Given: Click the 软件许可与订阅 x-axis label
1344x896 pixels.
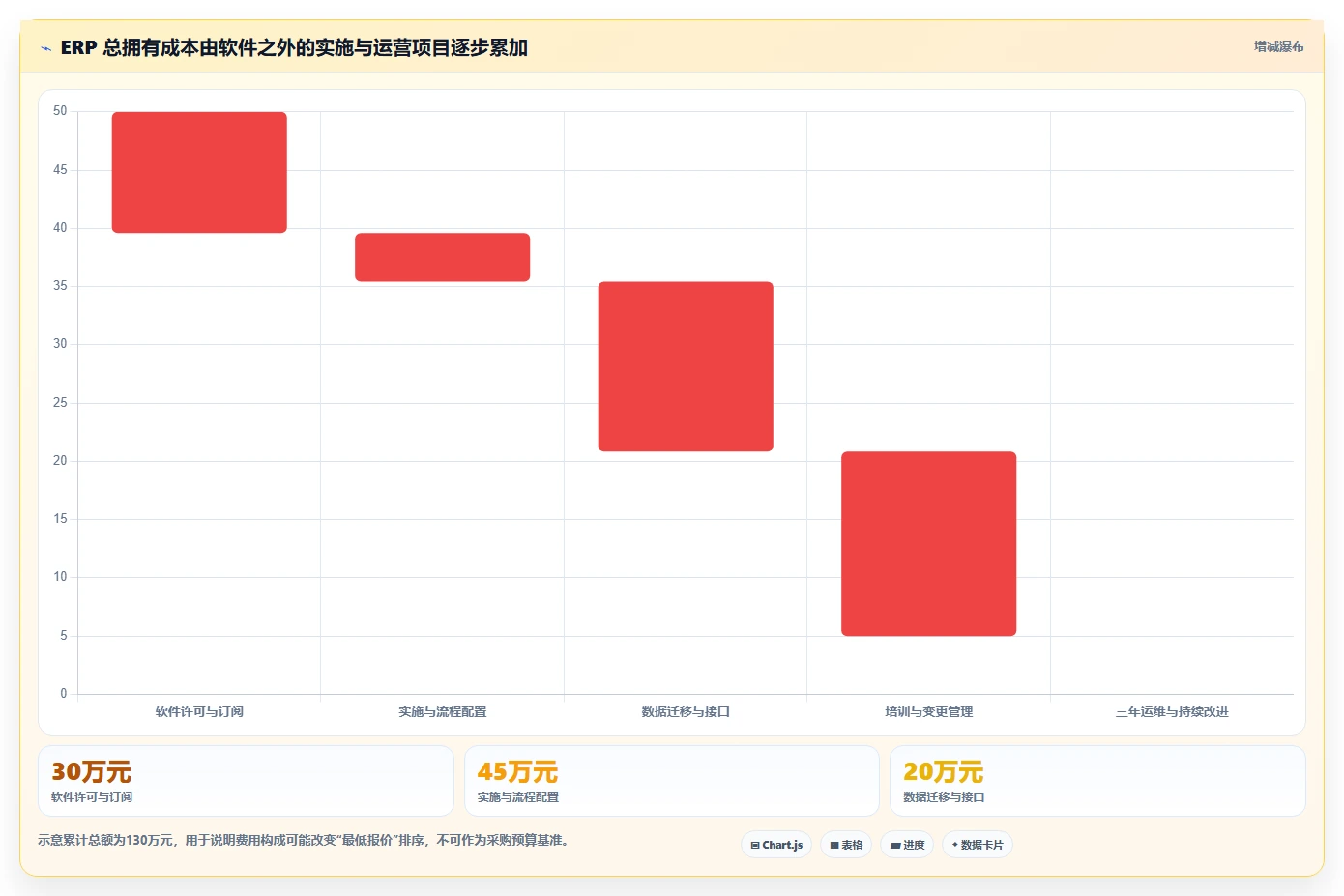Looking at the screenshot, I should (199, 711).
